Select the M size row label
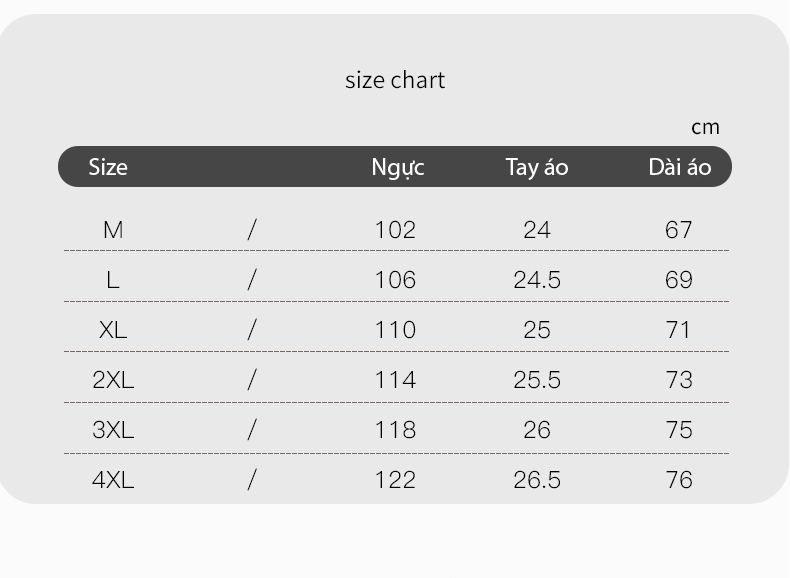This screenshot has width=790, height=578. pyautogui.click(x=113, y=230)
